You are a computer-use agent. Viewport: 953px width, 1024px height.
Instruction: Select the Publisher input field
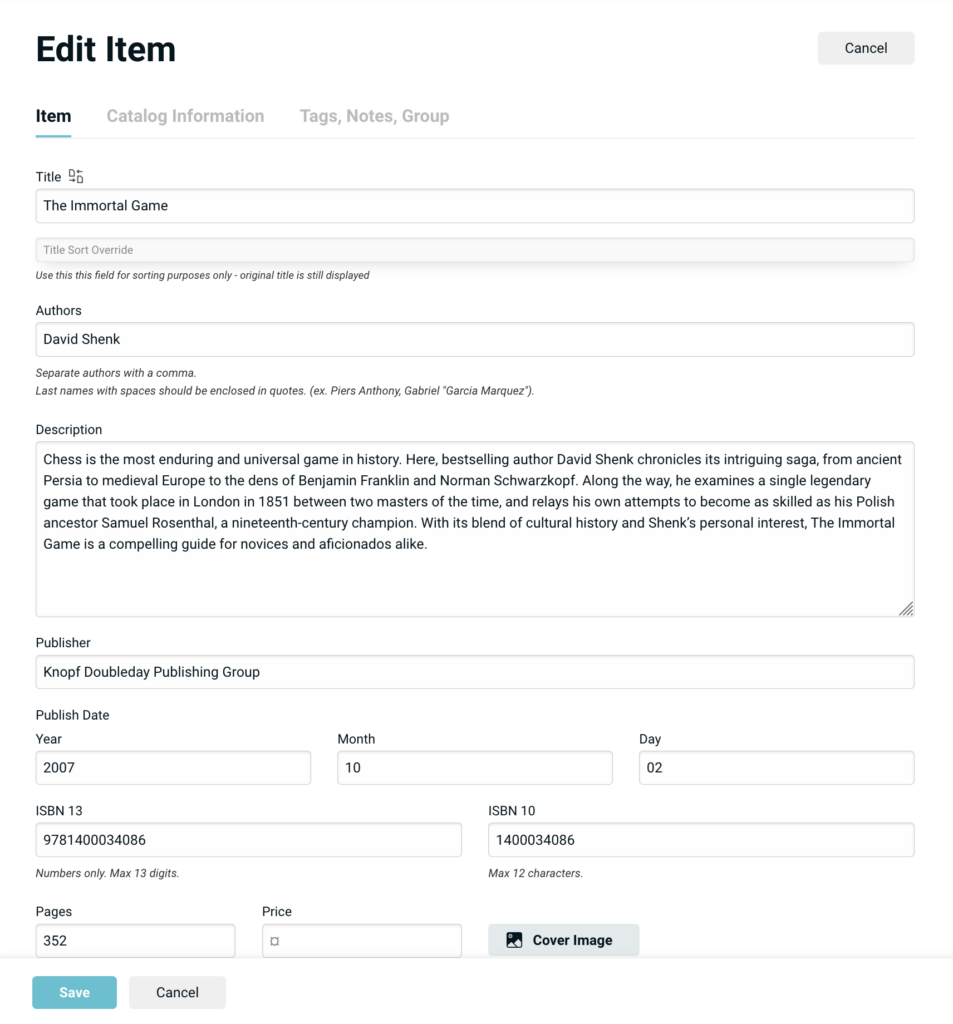[x=474, y=672]
